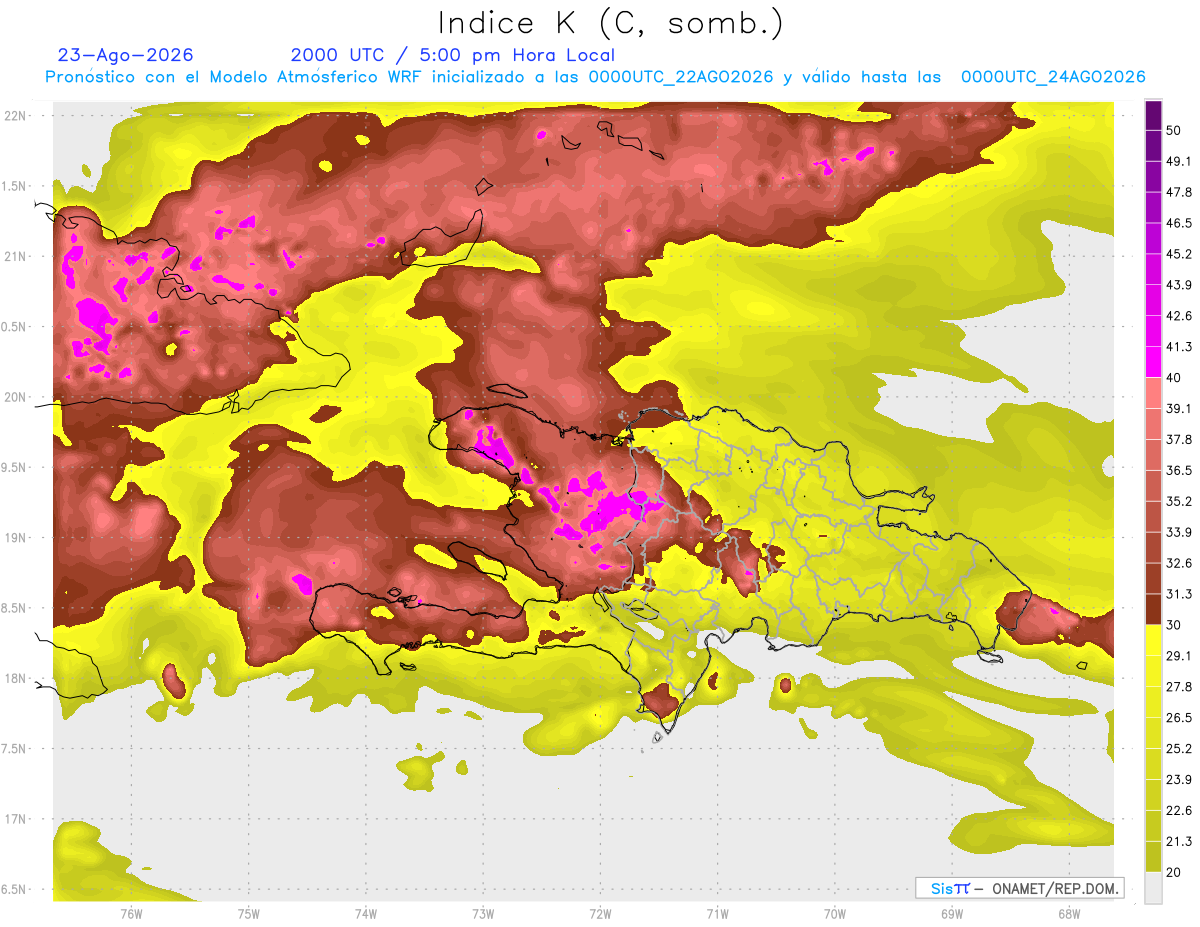Click the magenta colorbar segment between 40 and 41.3
The height and width of the screenshot is (927, 1200).
point(1153,362)
